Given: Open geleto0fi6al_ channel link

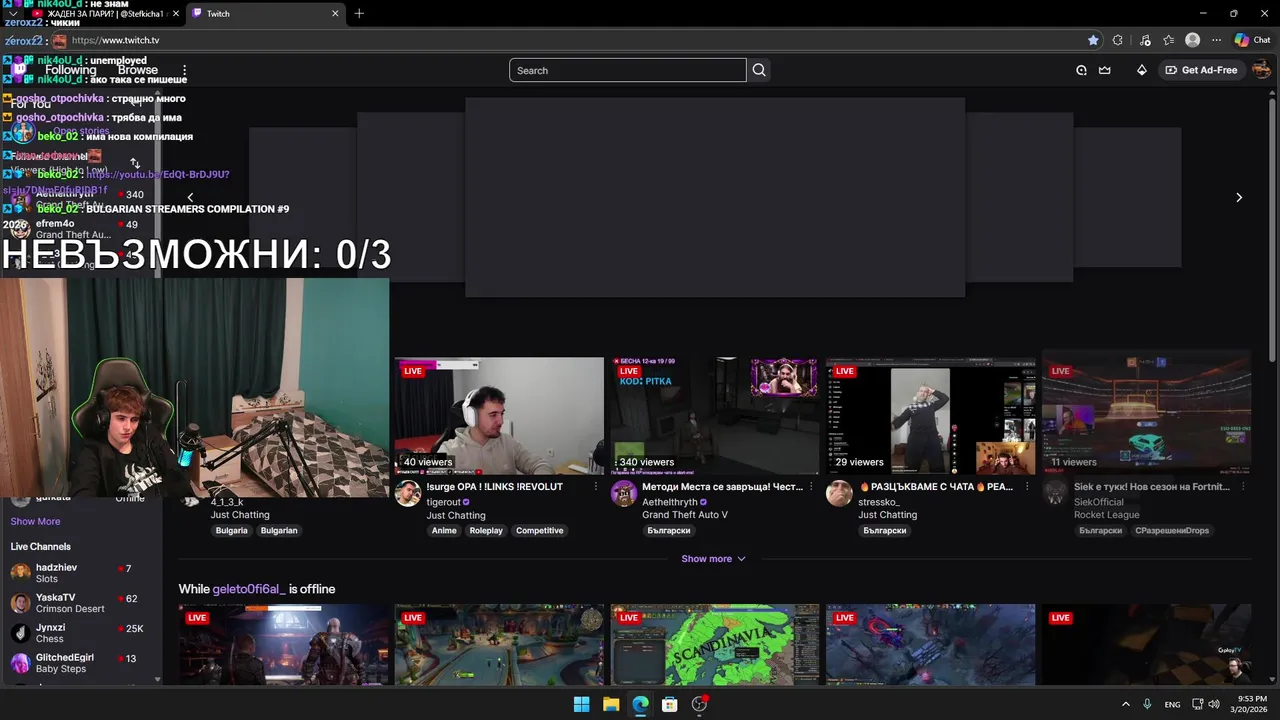Looking at the screenshot, I should [249, 589].
